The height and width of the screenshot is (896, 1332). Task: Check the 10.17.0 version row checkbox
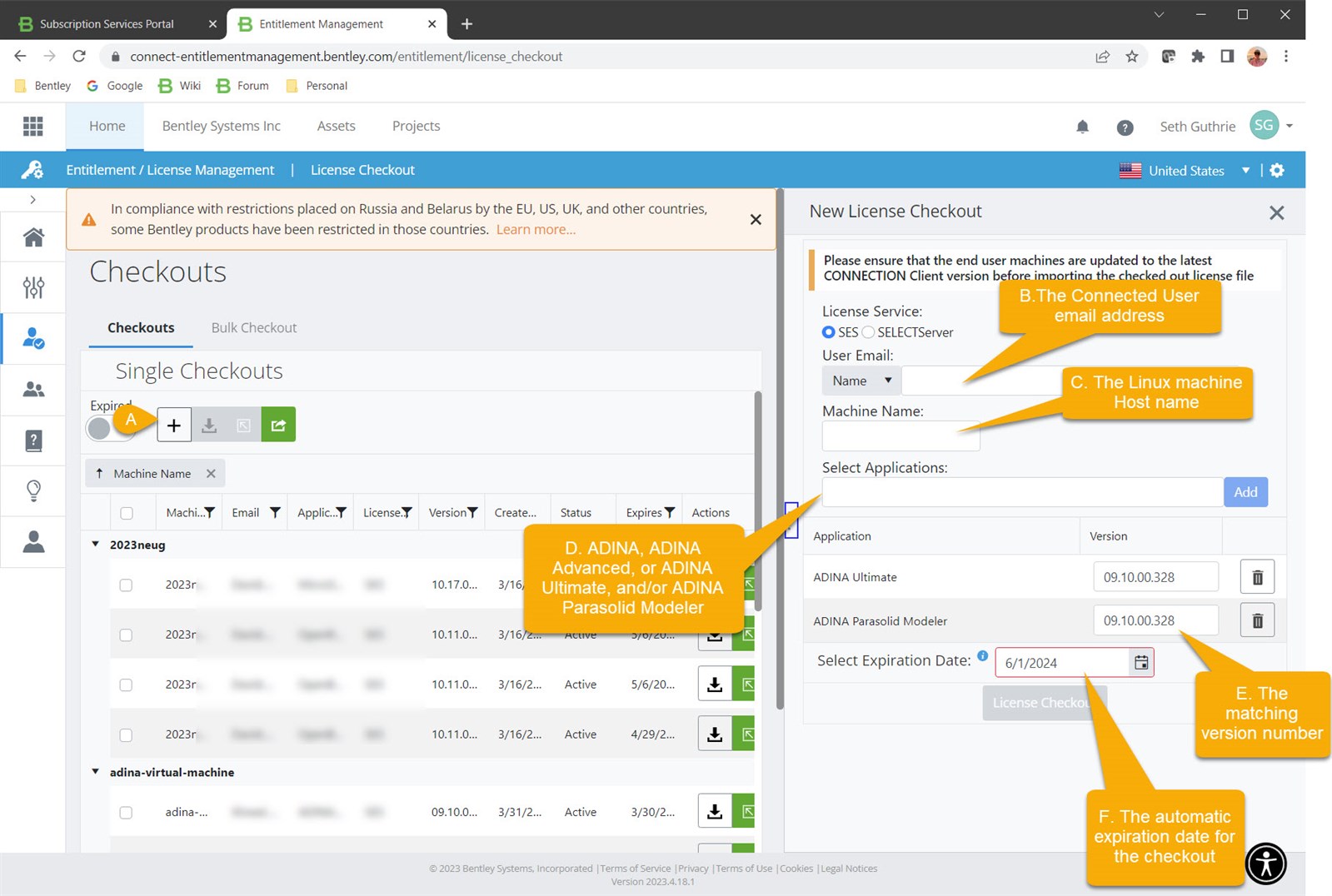[x=126, y=585]
